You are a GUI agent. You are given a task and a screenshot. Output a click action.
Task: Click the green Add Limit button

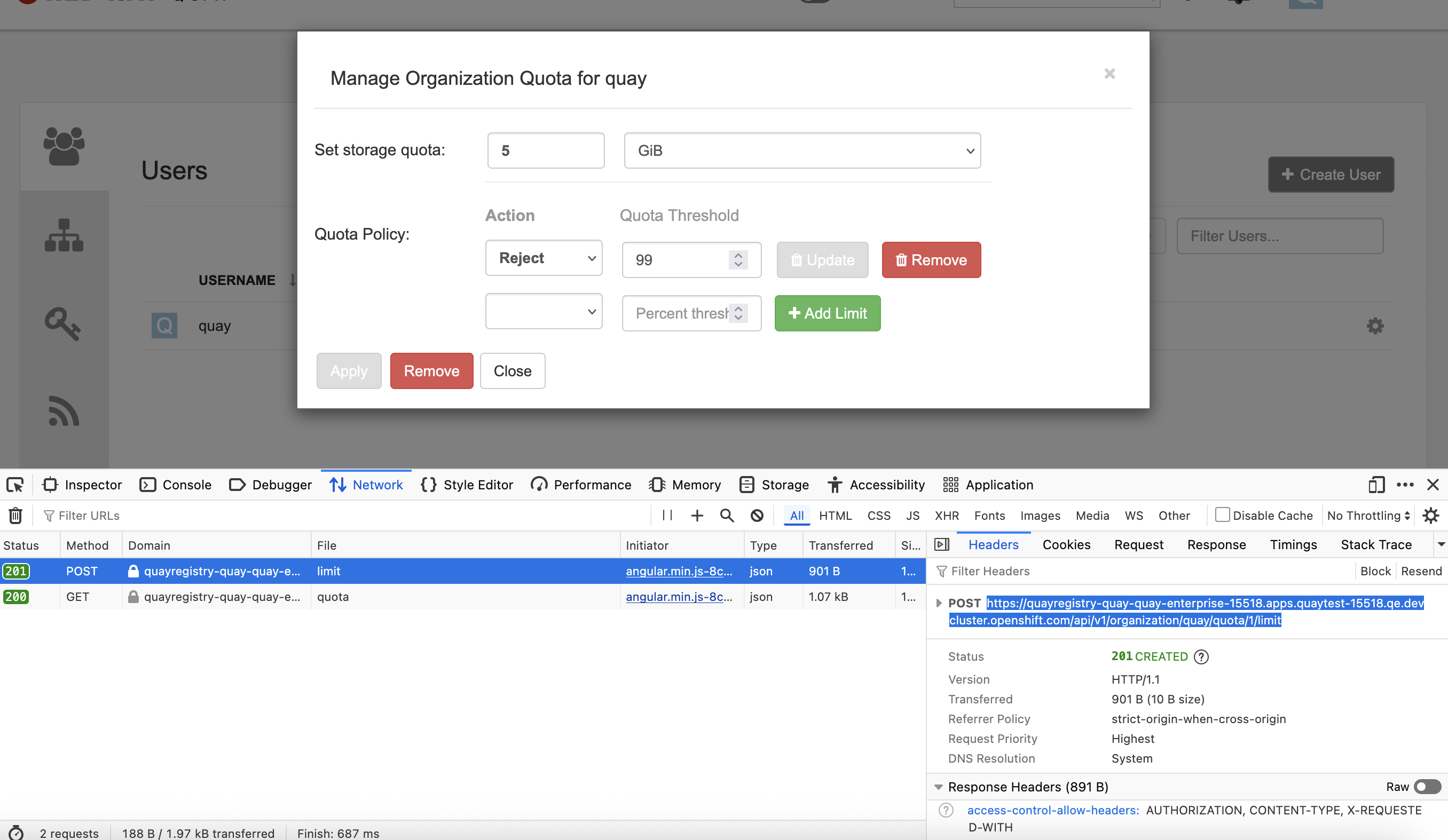tap(827, 313)
